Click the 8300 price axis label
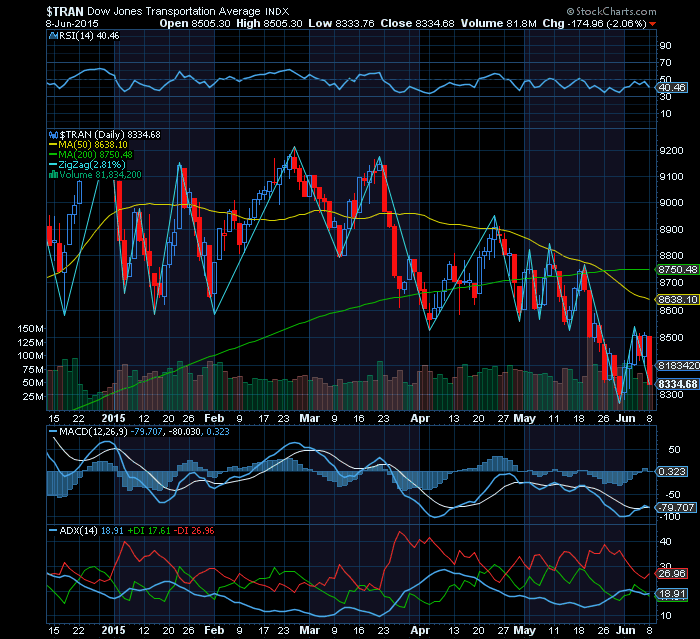 671,394
